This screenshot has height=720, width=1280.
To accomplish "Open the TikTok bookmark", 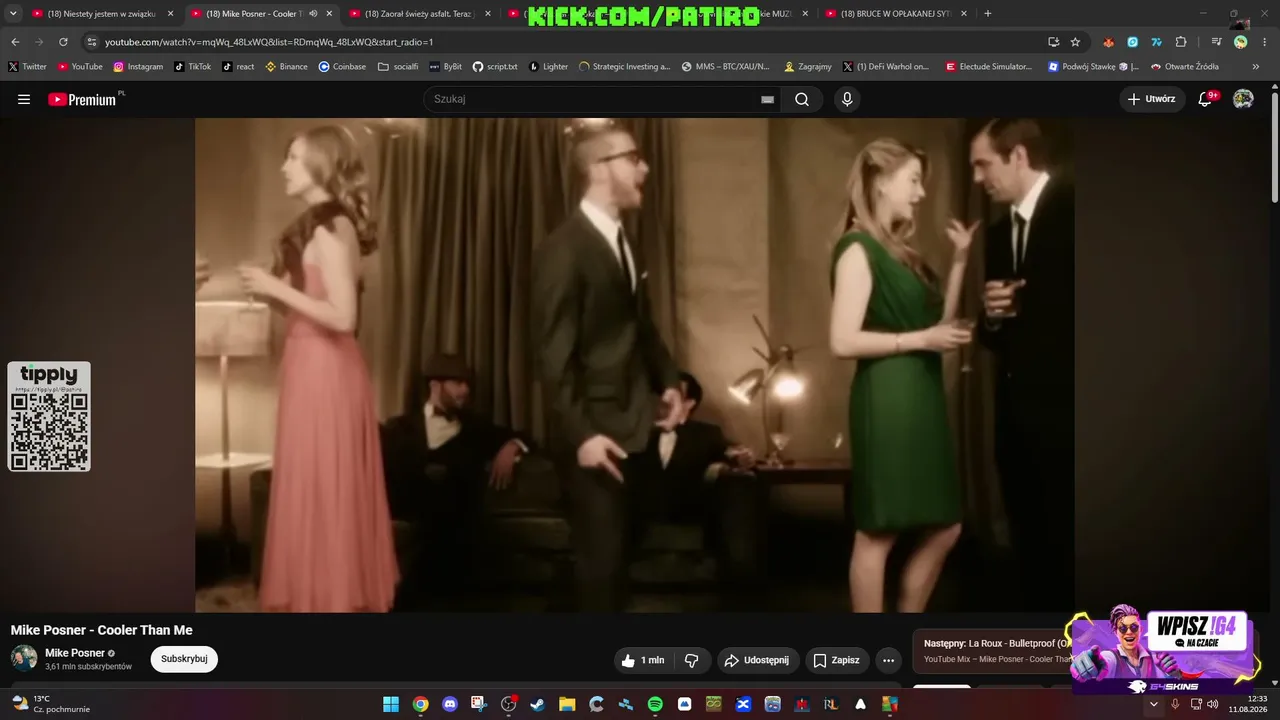I will click(x=193, y=67).
